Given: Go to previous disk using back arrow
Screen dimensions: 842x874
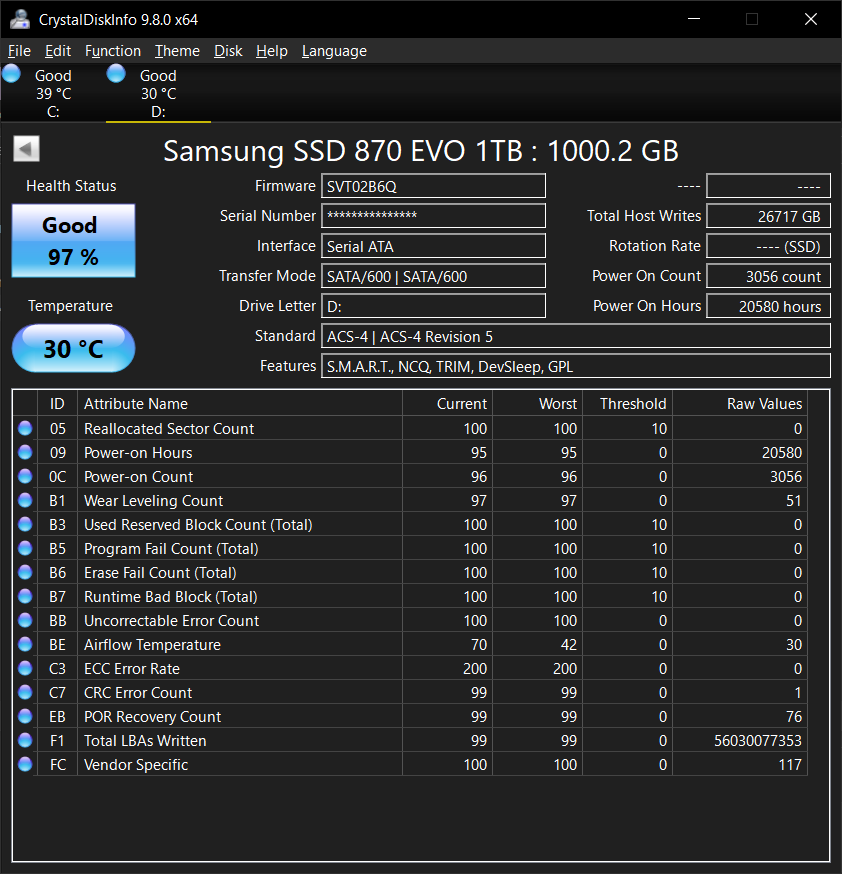Looking at the screenshot, I should tap(26, 149).
